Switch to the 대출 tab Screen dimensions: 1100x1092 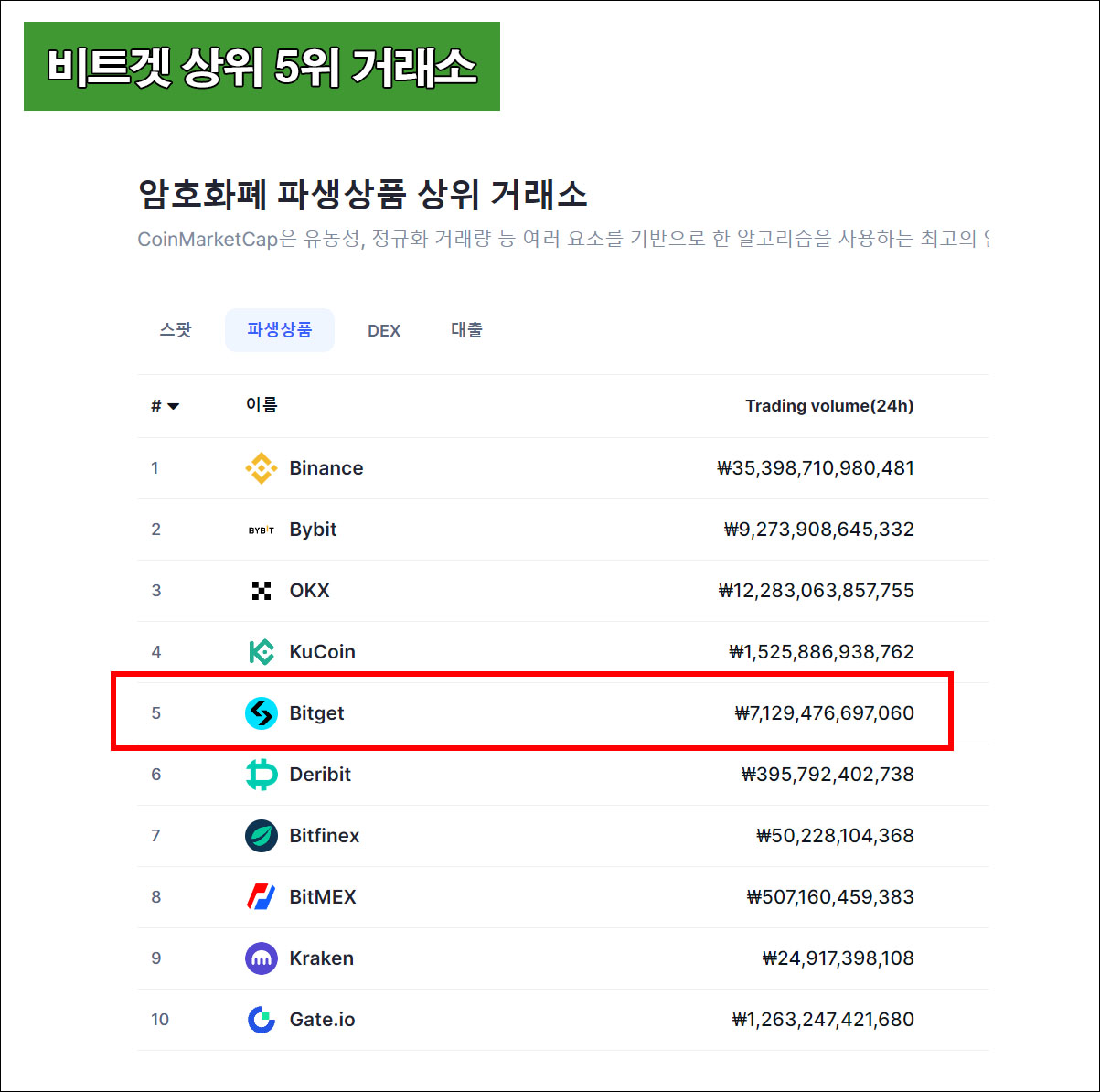466,330
